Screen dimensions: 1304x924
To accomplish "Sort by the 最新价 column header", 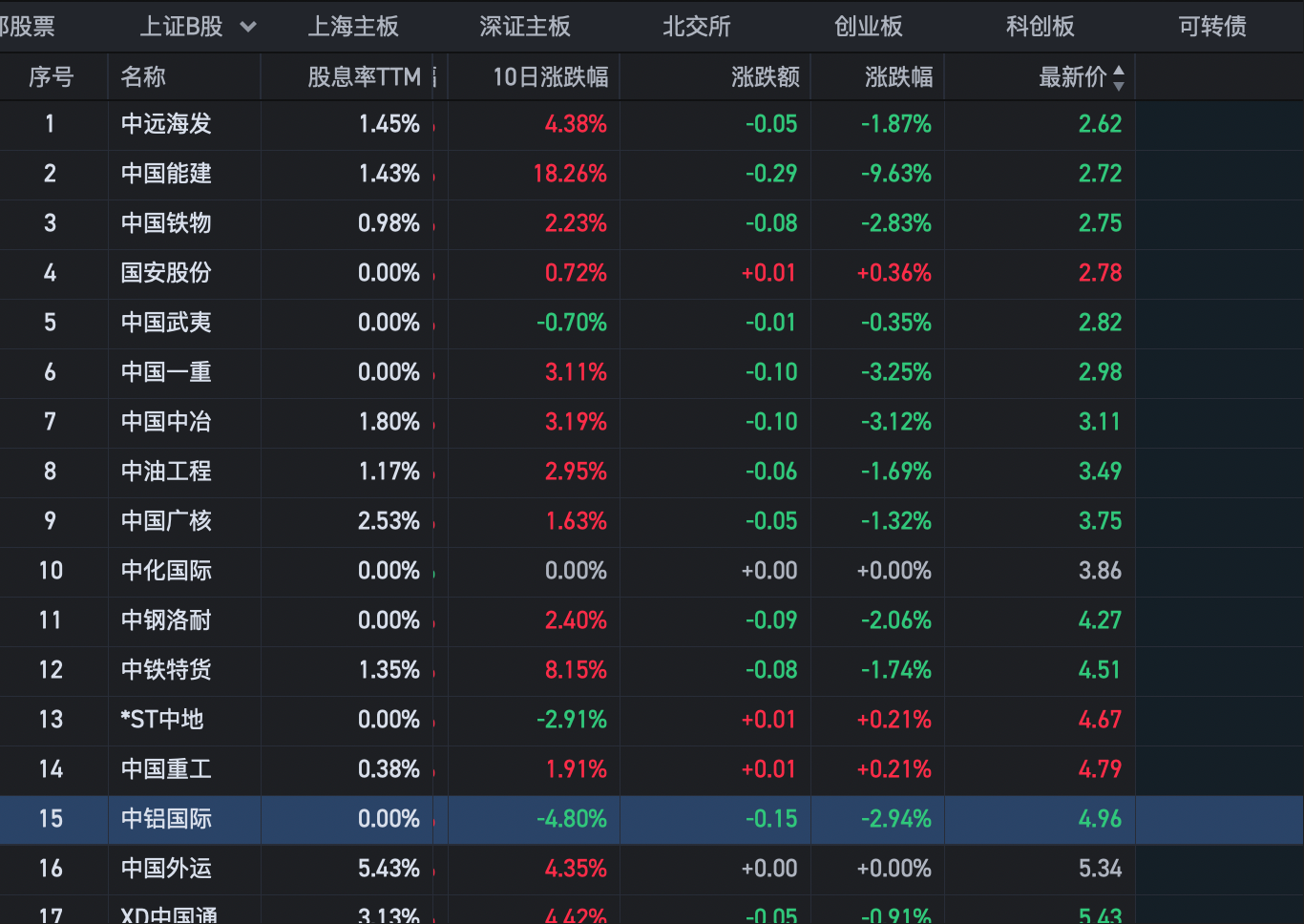I will point(1072,77).
